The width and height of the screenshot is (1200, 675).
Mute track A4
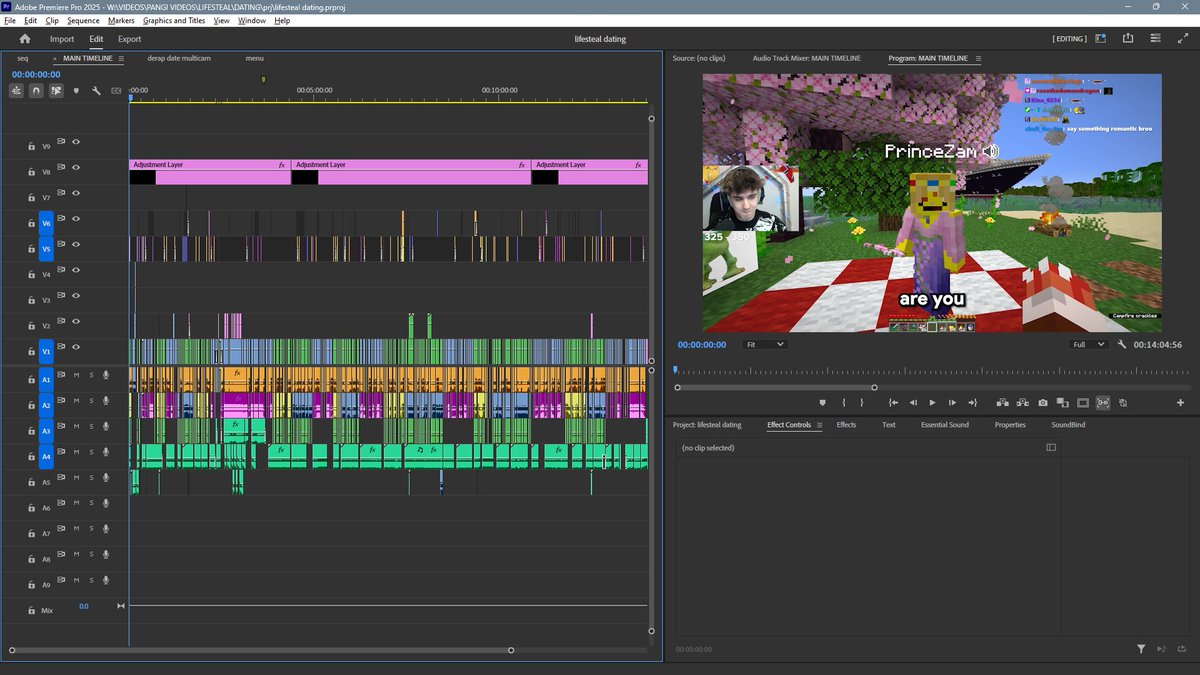[76, 452]
